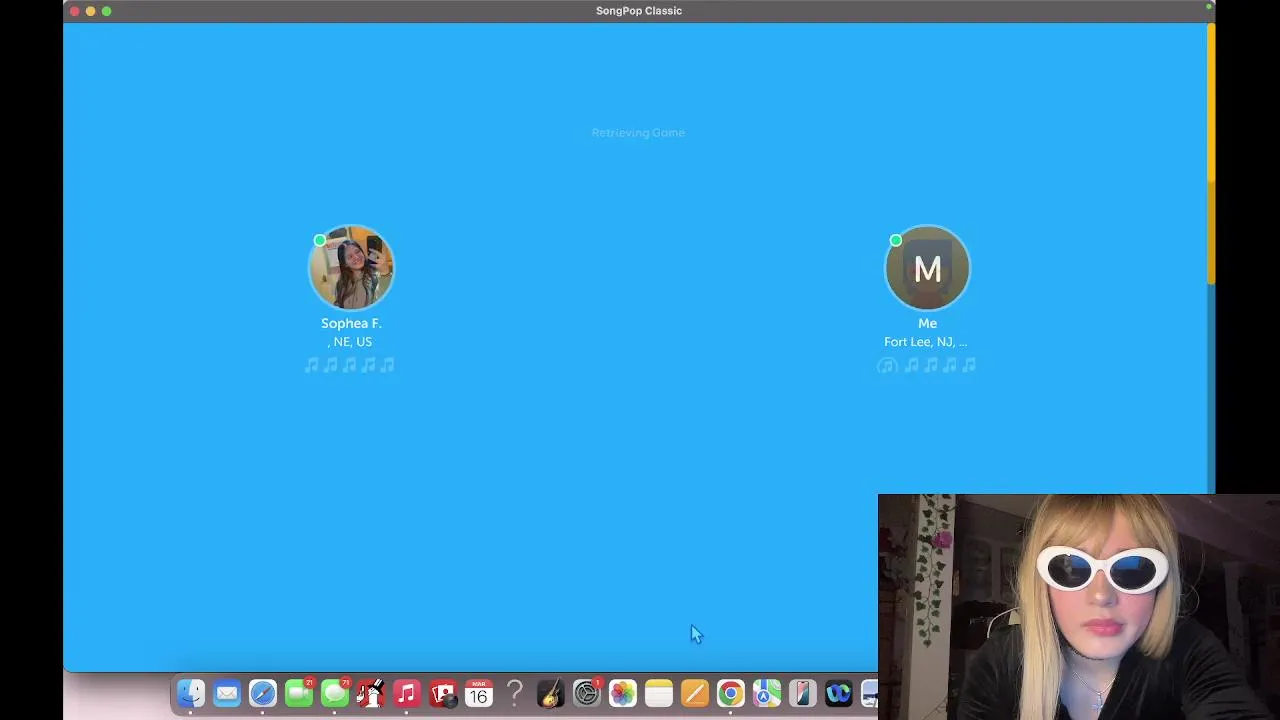Open Photos app in the dock
1280x720 pixels.
pyautogui.click(x=623, y=693)
